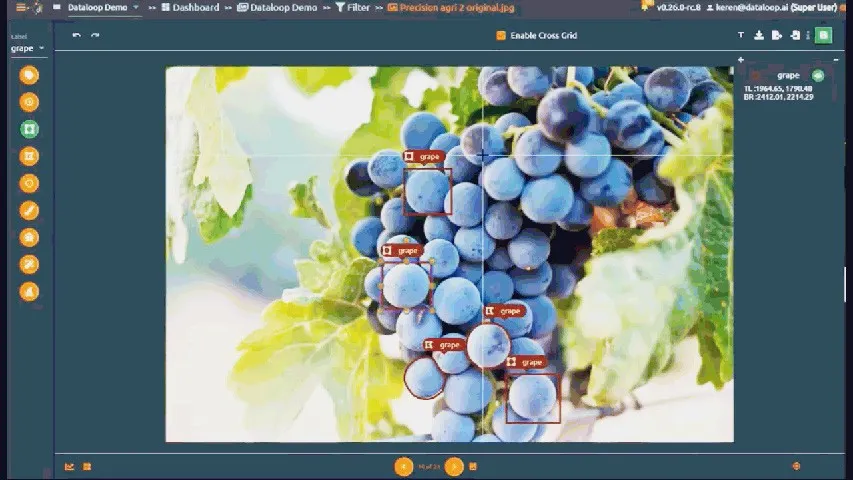Click the icon right of next-image arrow
The width and height of the screenshot is (853, 480).
473,467
